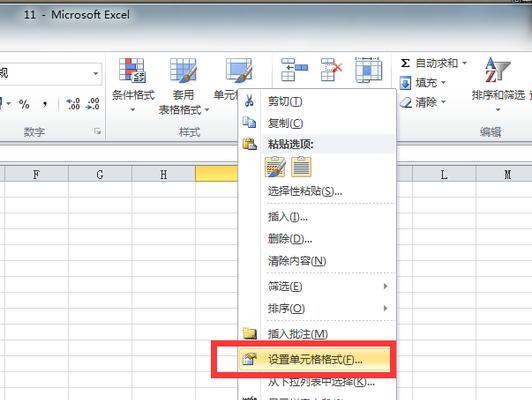
Task: Open the number group dialog launcher
Action: click(98, 131)
